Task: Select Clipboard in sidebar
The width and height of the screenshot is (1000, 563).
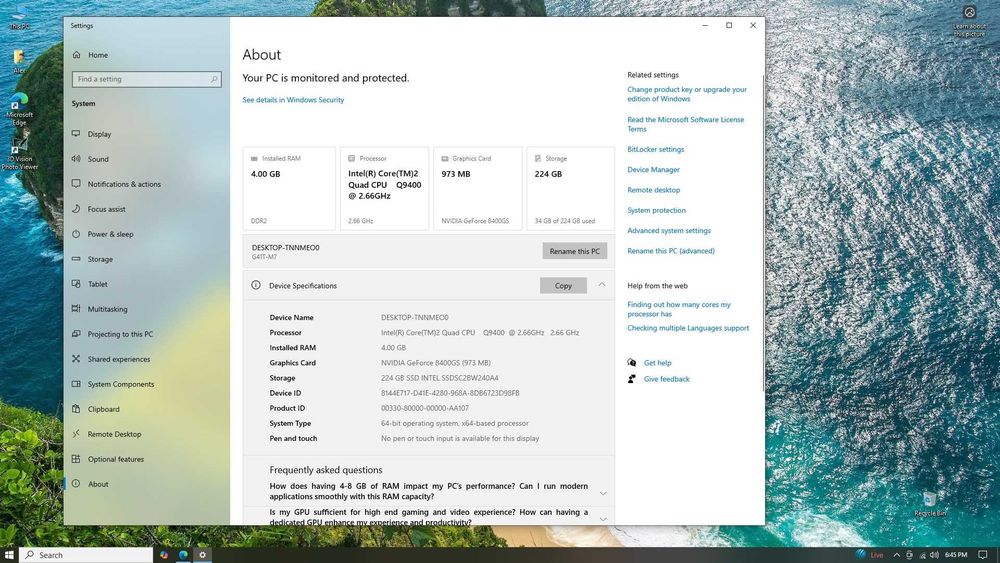Action: pyautogui.click(x=103, y=409)
